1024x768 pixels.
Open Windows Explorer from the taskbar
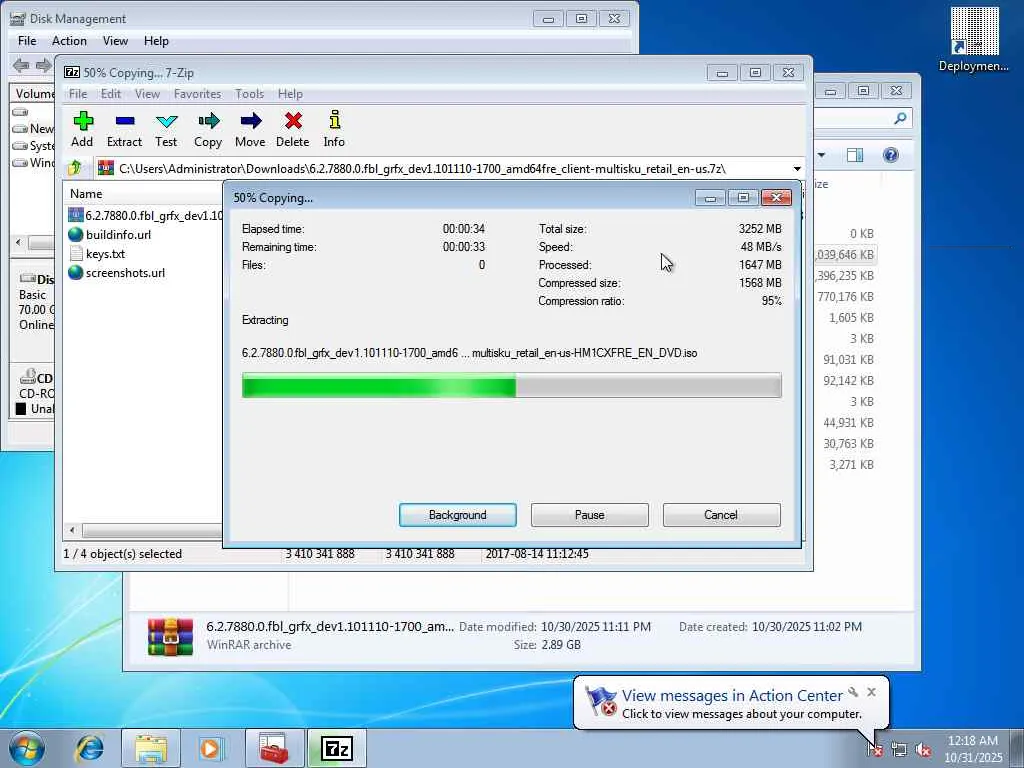point(151,748)
